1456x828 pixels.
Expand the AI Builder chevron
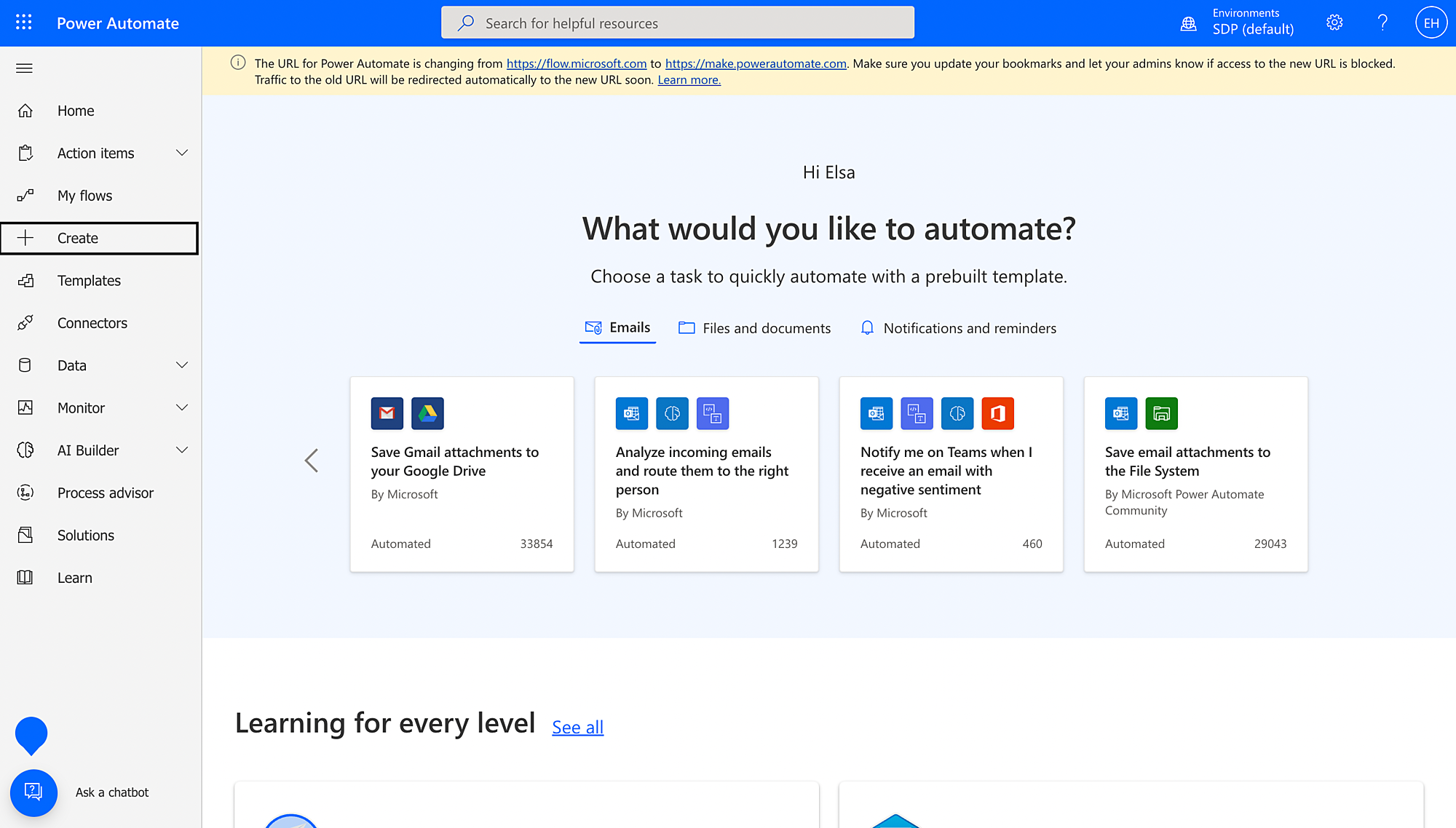[182, 450]
